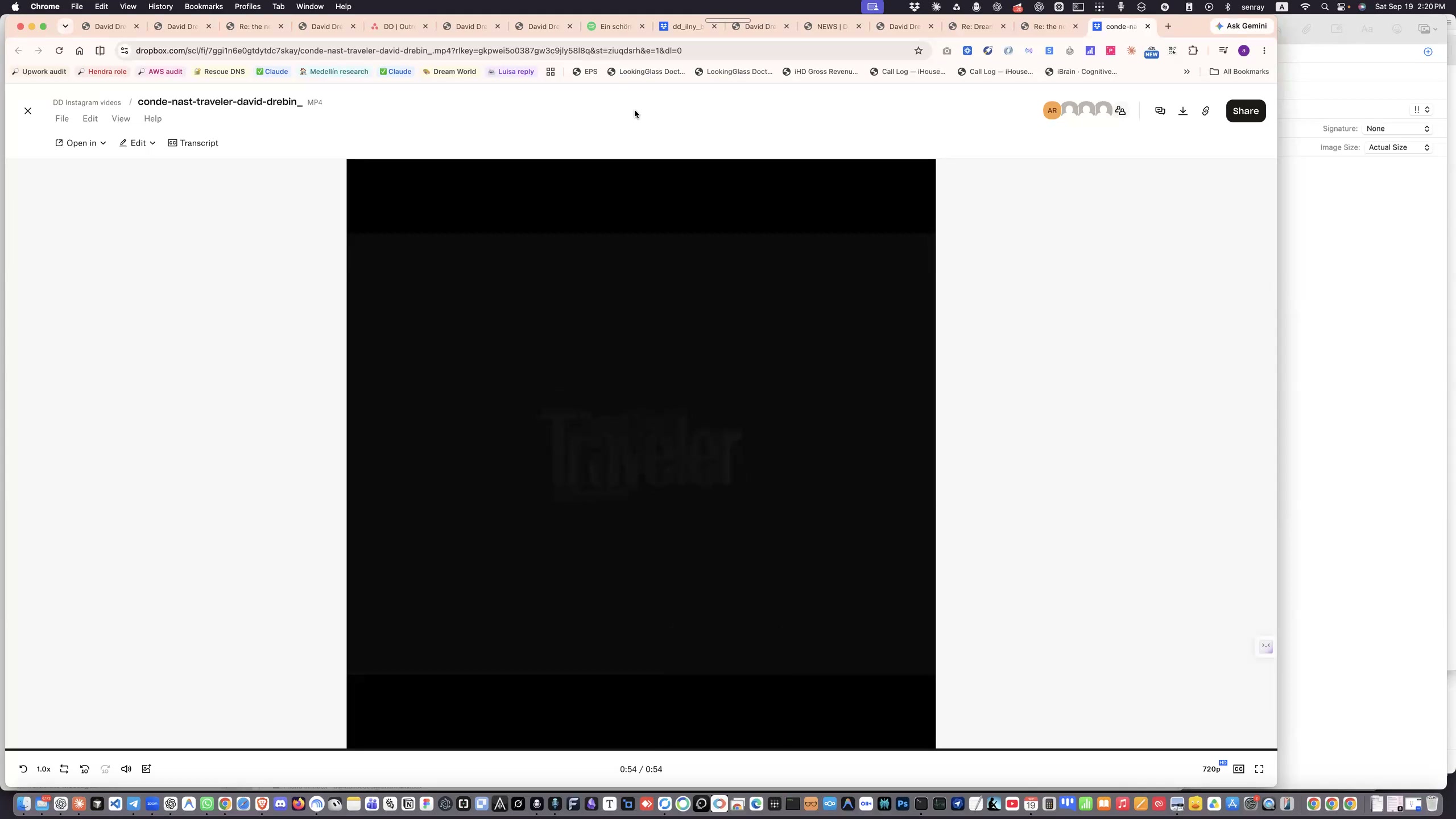
Task: Open the Dropbox Help menu
Action: click(152, 118)
